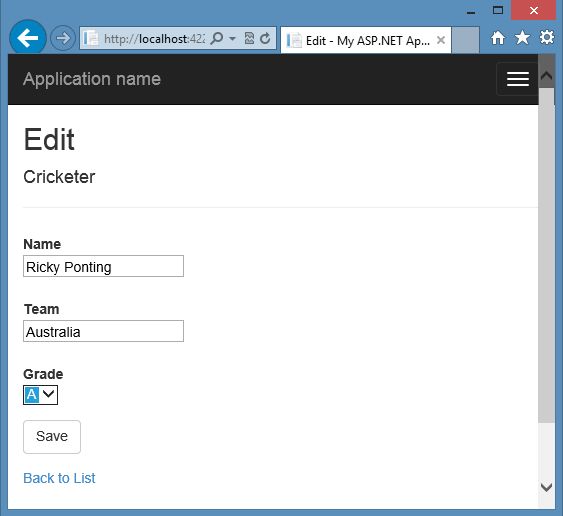The image size is (563, 516).
Task: Toggle the compatibility view icon
Action: click(249, 38)
